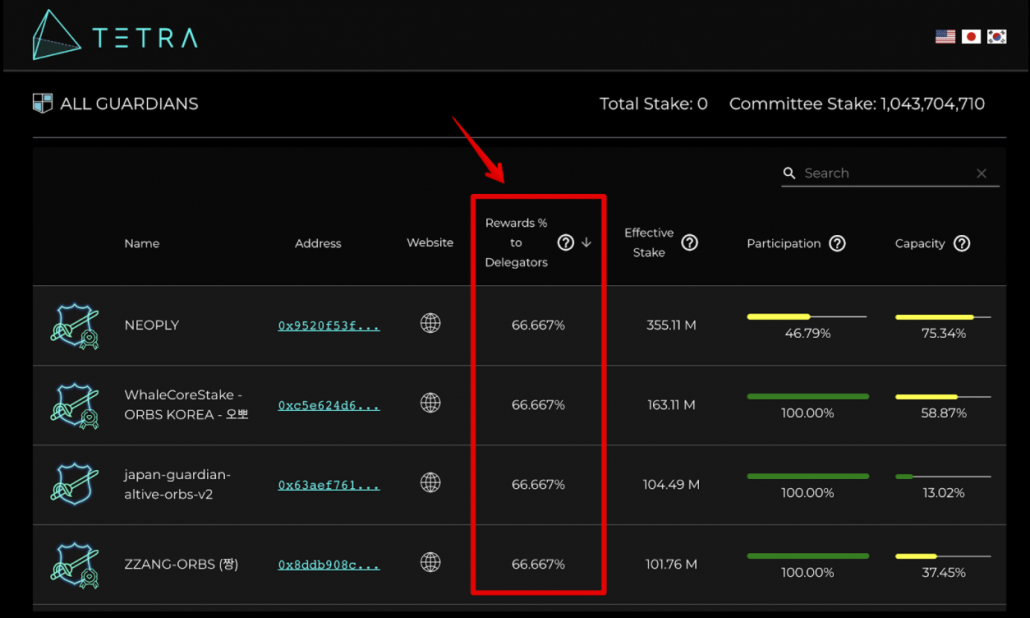This screenshot has height=618, width=1030.
Task: Click the Participation header text
Action: click(784, 244)
